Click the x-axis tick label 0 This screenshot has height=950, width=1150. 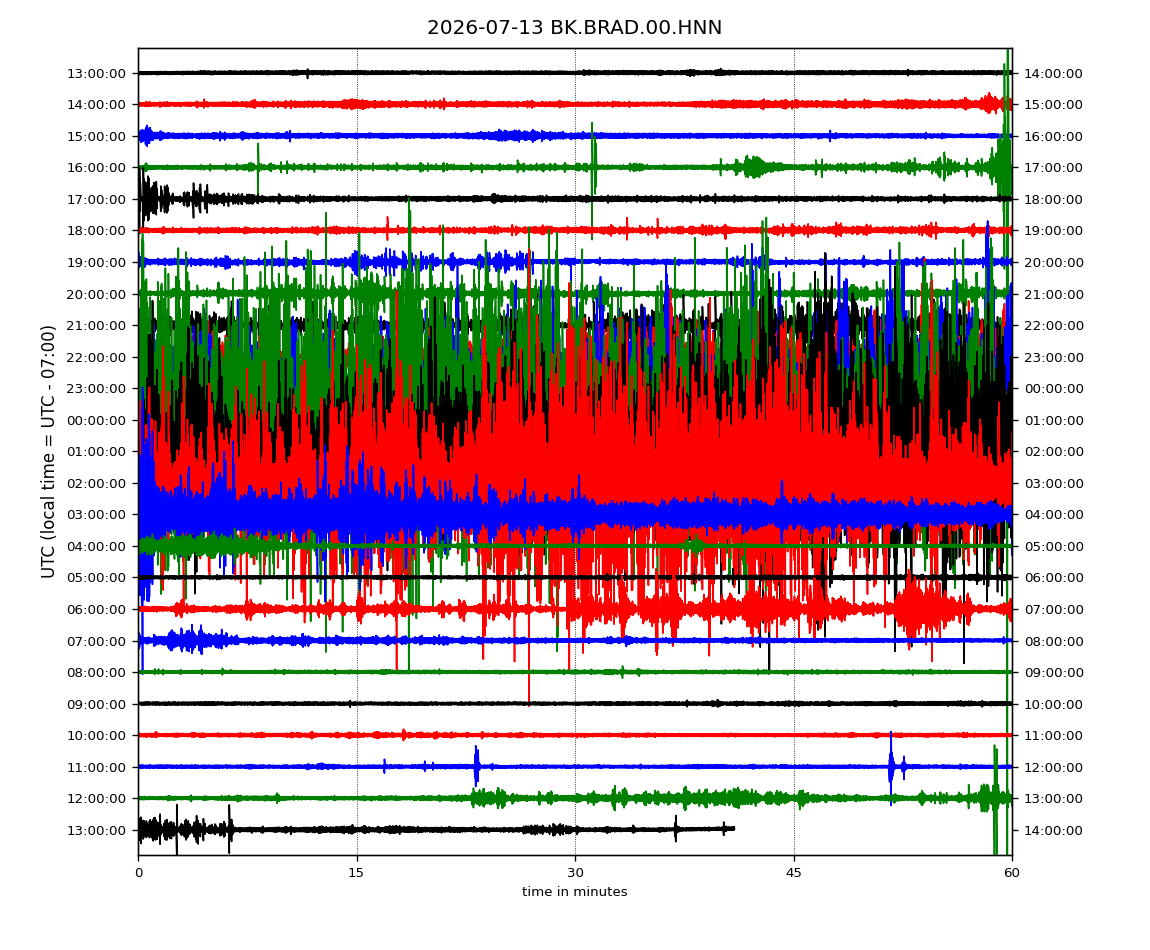coord(139,872)
